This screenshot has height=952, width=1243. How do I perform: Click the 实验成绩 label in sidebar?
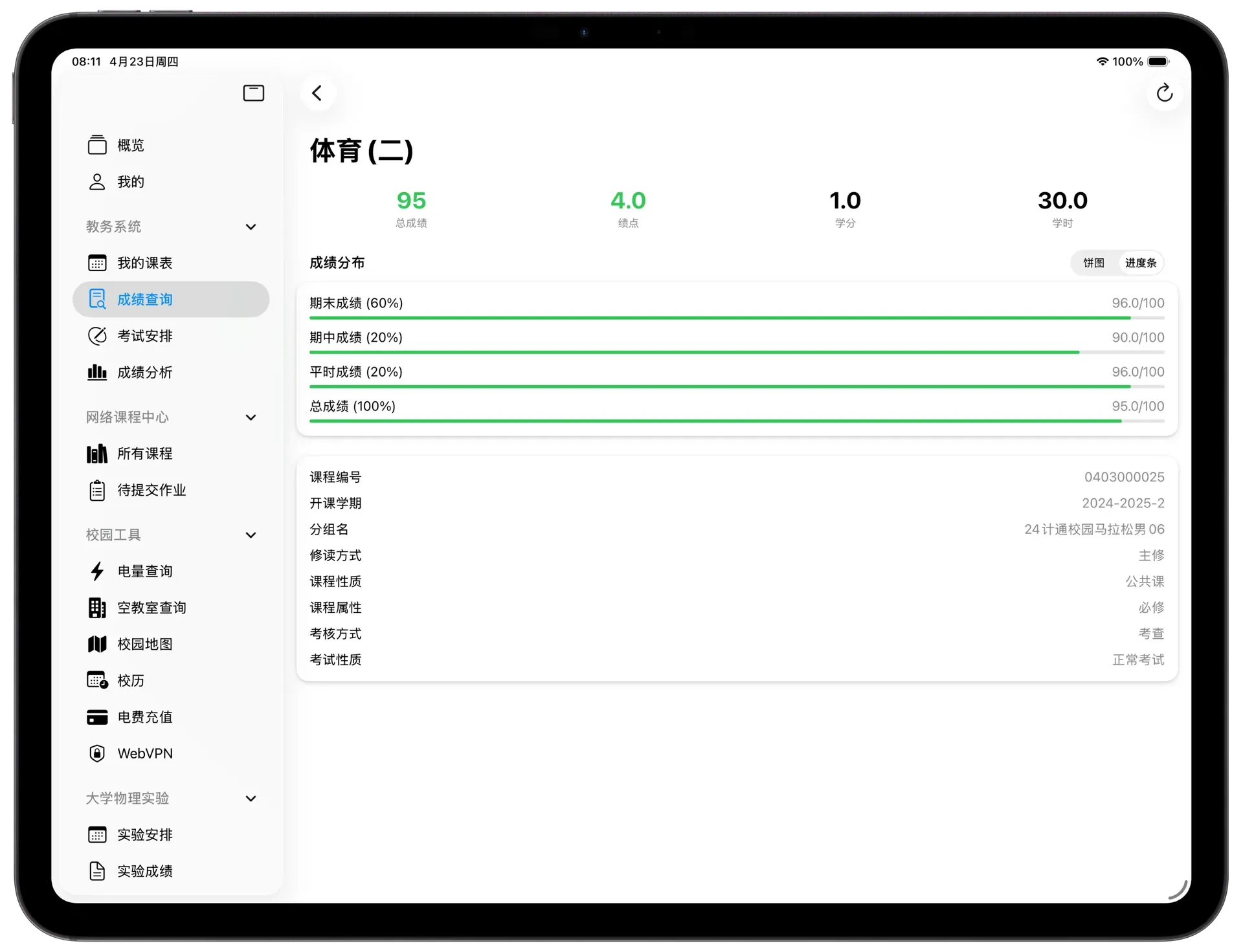145,871
